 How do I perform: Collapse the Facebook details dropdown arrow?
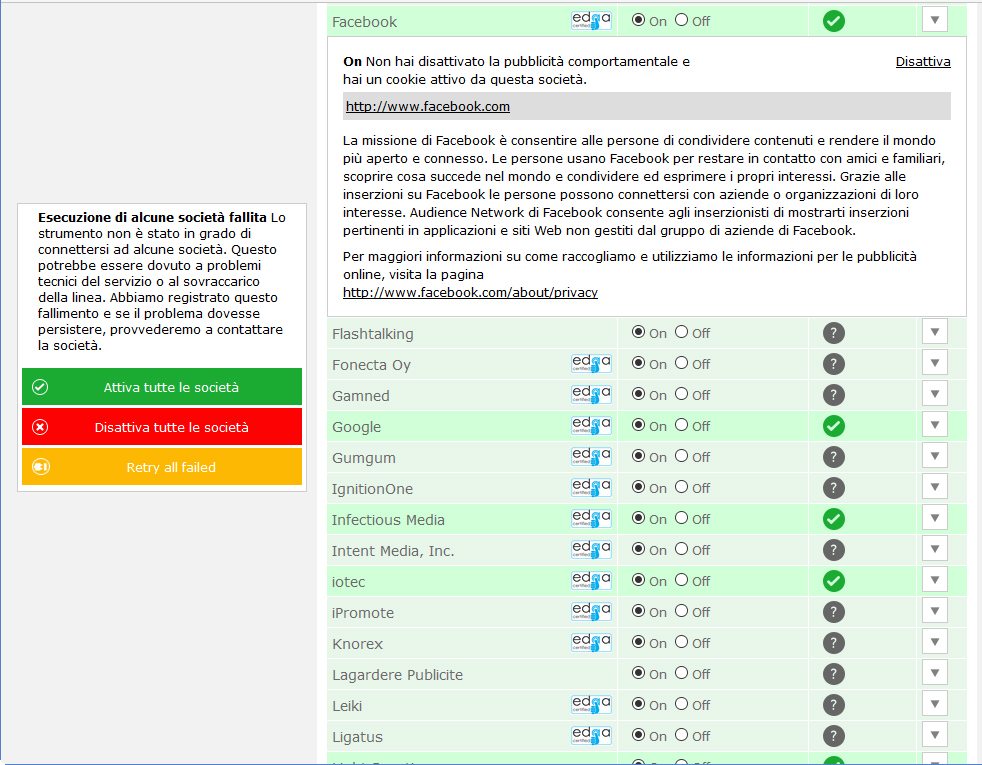[x=934, y=20]
